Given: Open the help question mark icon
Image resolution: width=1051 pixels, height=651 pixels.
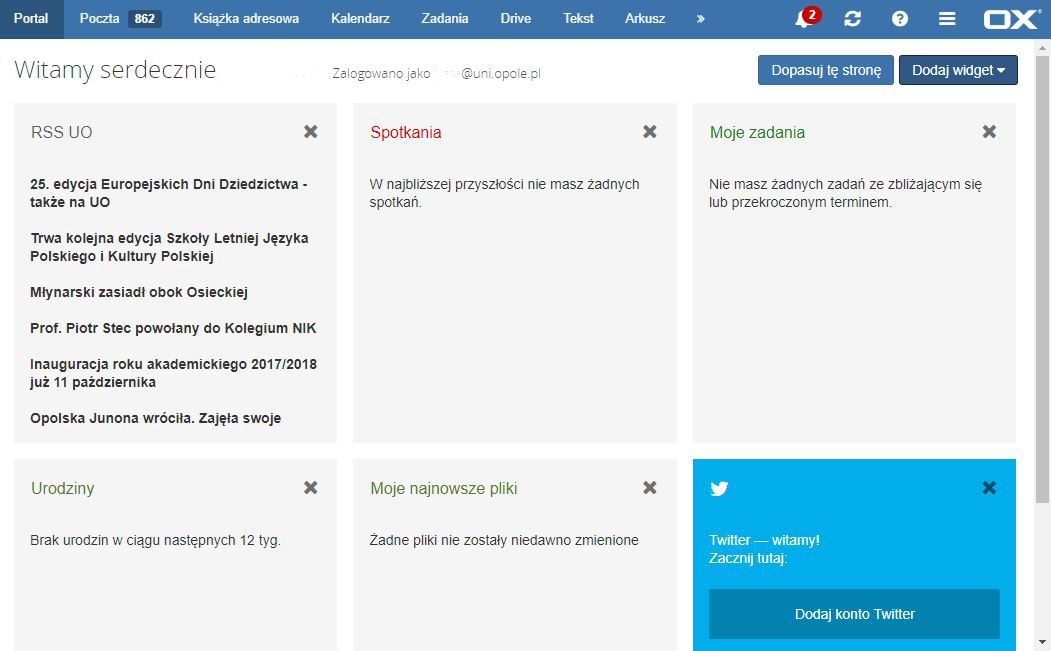Looking at the screenshot, I should click(900, 19).
